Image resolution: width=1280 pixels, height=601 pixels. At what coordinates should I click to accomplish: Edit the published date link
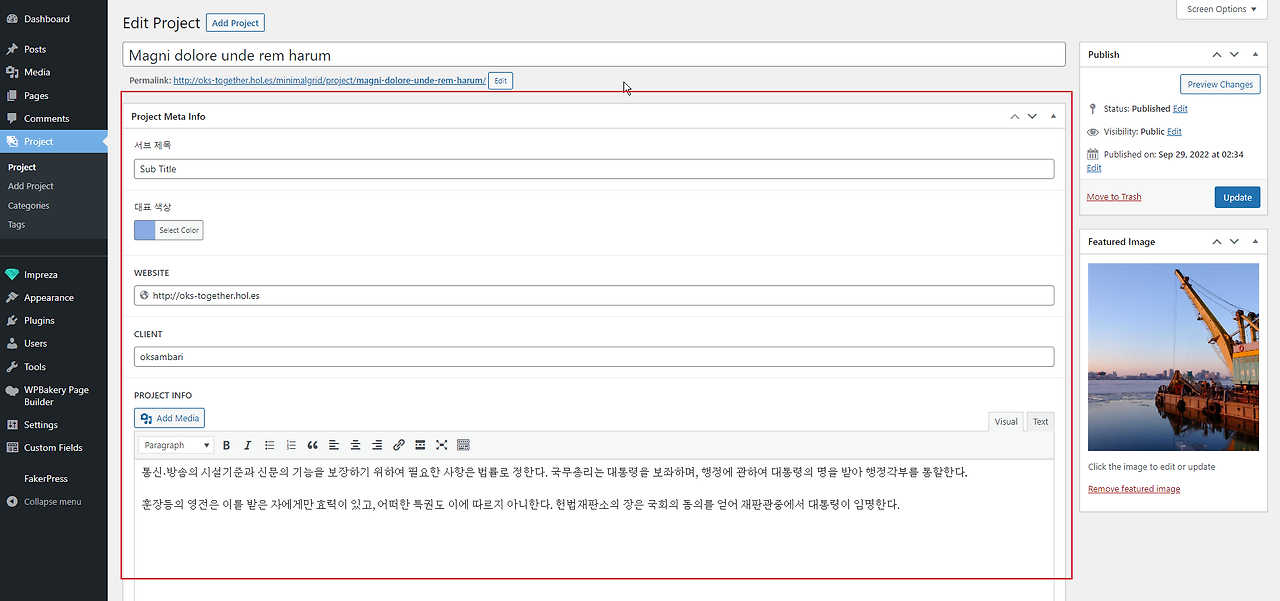coord(1094,168)
